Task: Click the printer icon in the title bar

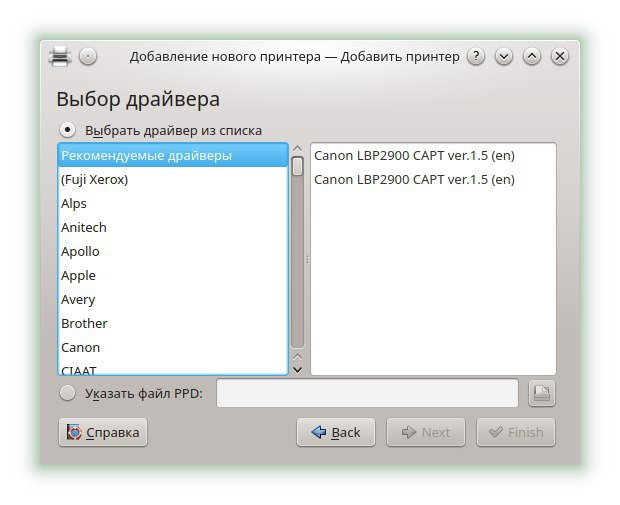Action: tap(60, 56)
